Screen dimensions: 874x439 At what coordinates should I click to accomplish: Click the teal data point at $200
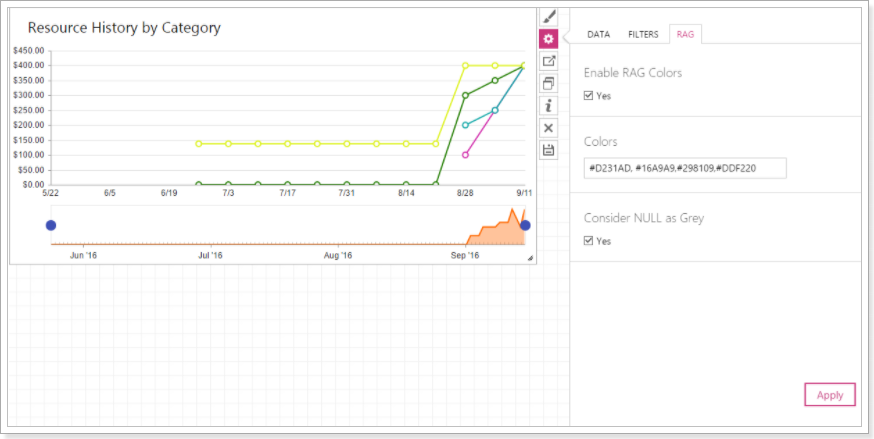(x=465, y=125)
